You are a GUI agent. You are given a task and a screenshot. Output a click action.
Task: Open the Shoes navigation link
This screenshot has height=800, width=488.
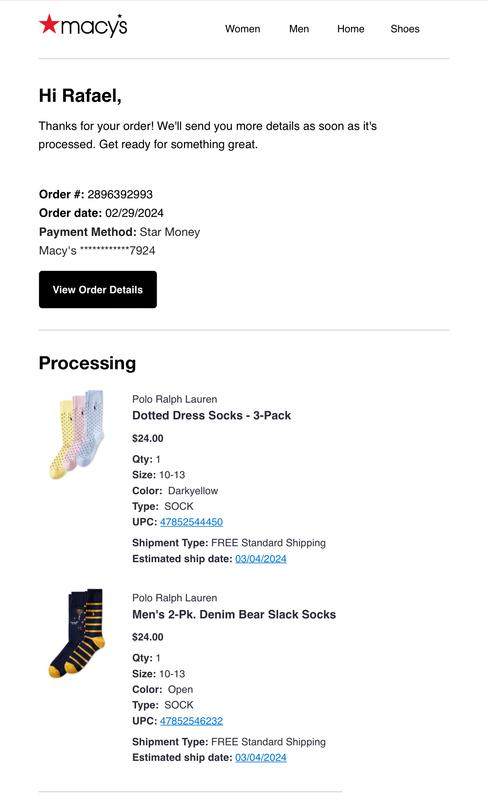pyautogui.click(x=405, y=29)
